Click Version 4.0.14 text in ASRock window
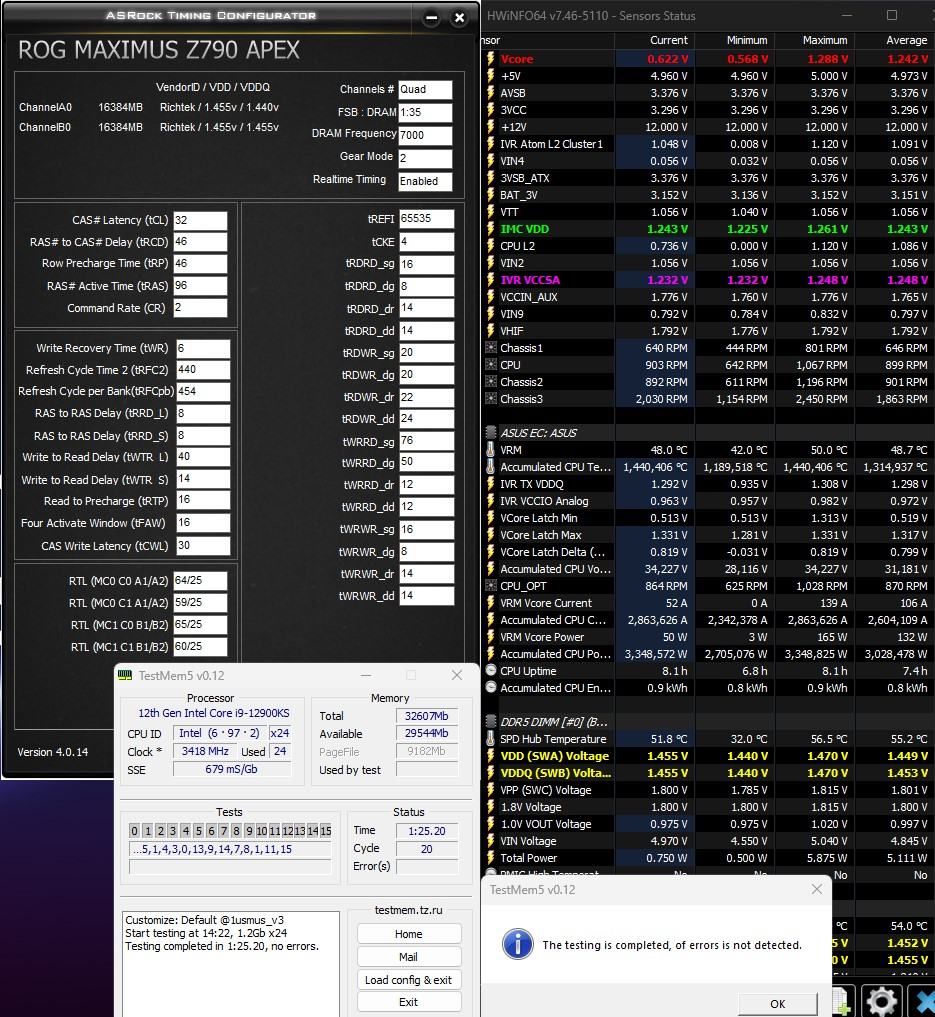Screen dimensions: 935x1017 (53, 752)
